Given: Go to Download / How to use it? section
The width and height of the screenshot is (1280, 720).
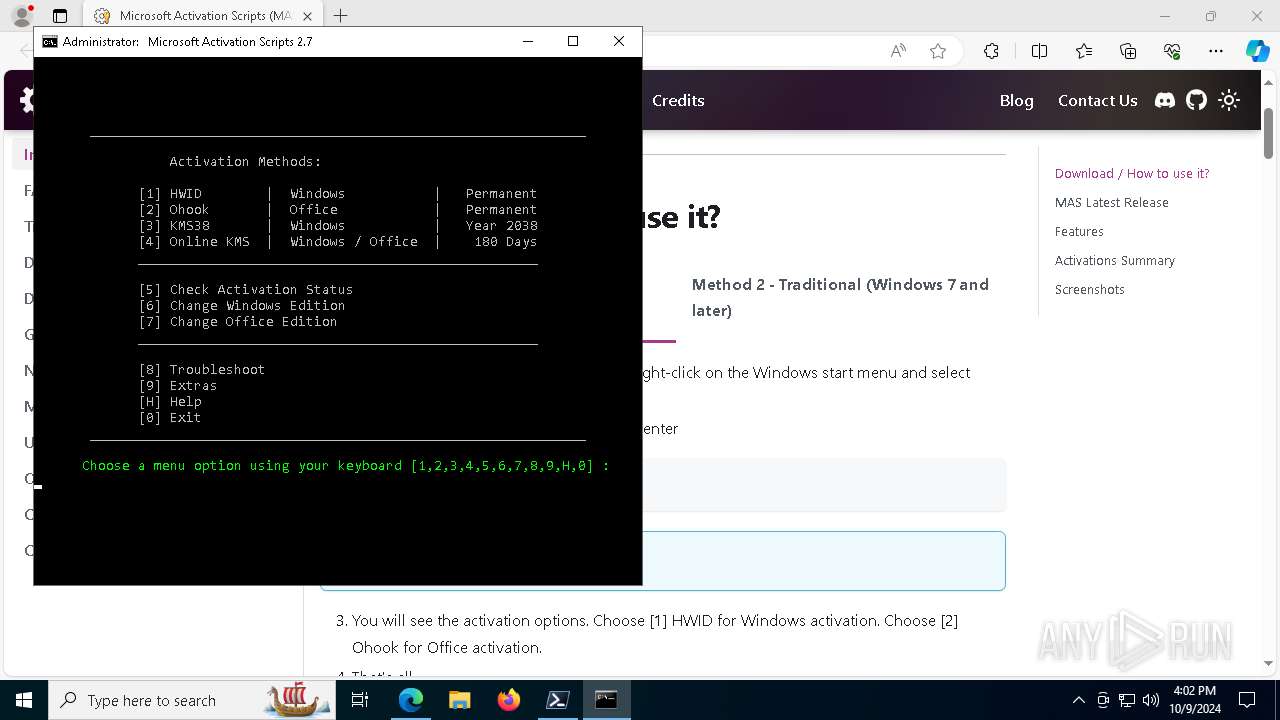Looking at the screenshot, I should (1132, 173).
